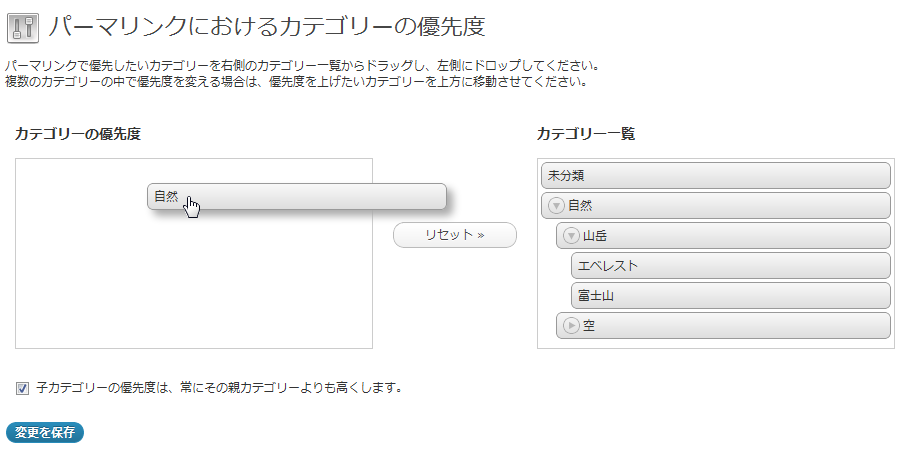Toggle the child category priority checkbox
Viewport: 900px width, 450px height.
(x=22, y=389)
